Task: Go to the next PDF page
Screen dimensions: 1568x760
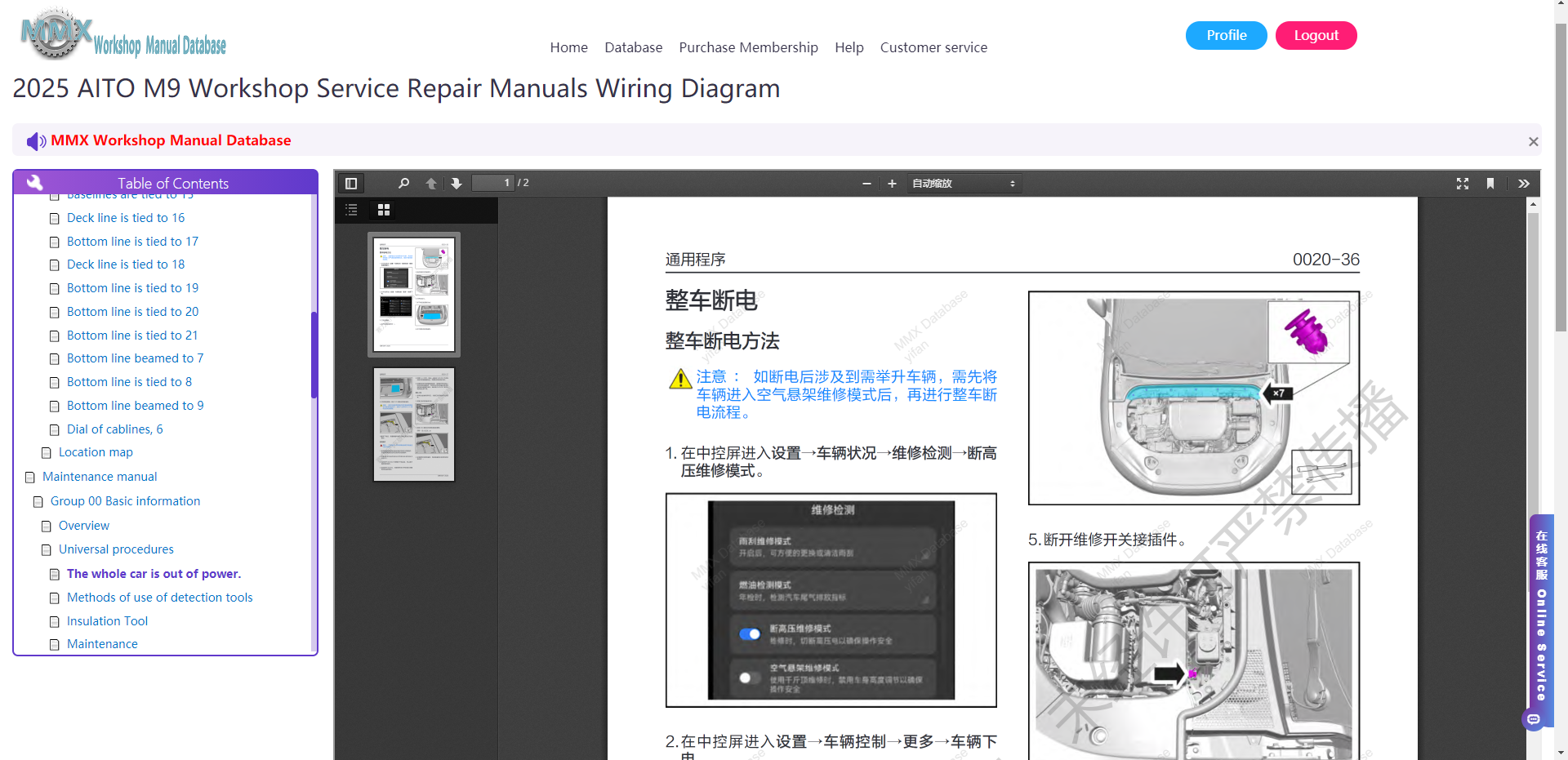Action: 457,184
